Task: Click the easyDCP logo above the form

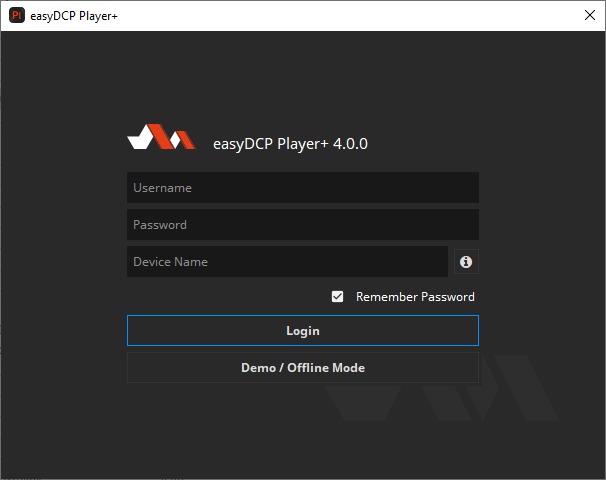Action: point(161,138)
